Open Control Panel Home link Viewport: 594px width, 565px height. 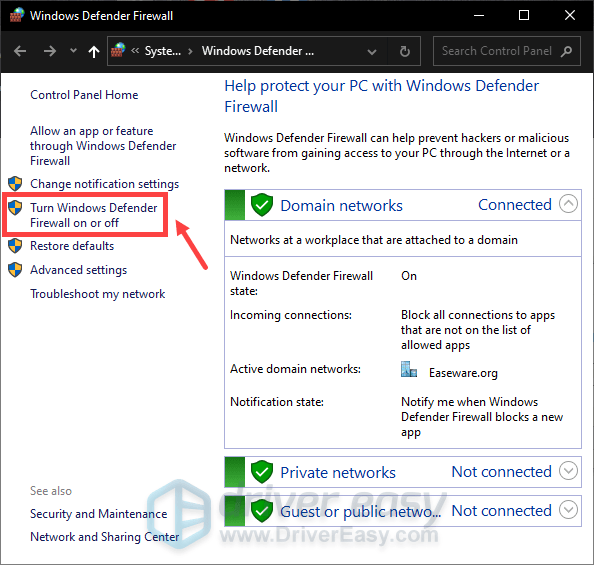coord(84,95)
